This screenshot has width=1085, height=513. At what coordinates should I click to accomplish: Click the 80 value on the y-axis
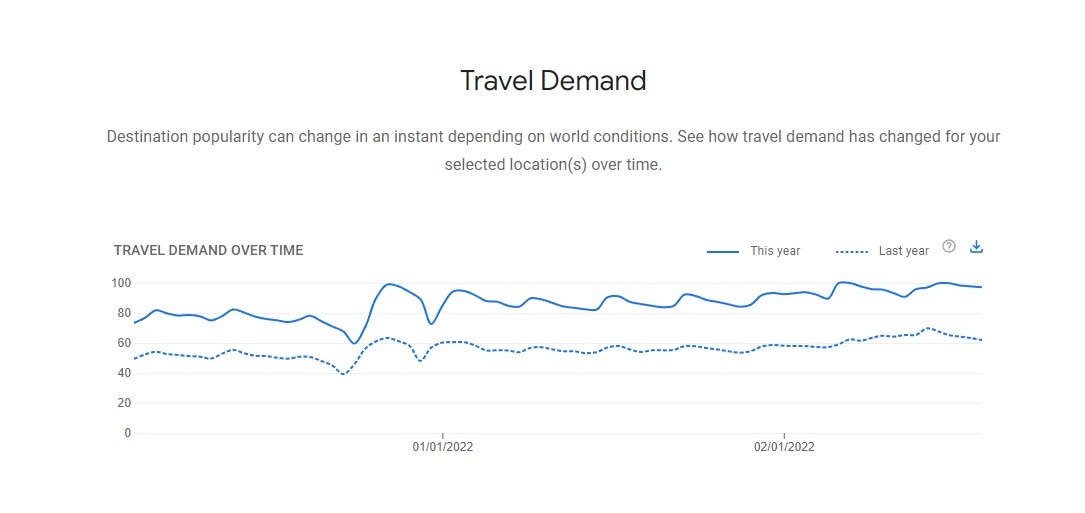125,313
